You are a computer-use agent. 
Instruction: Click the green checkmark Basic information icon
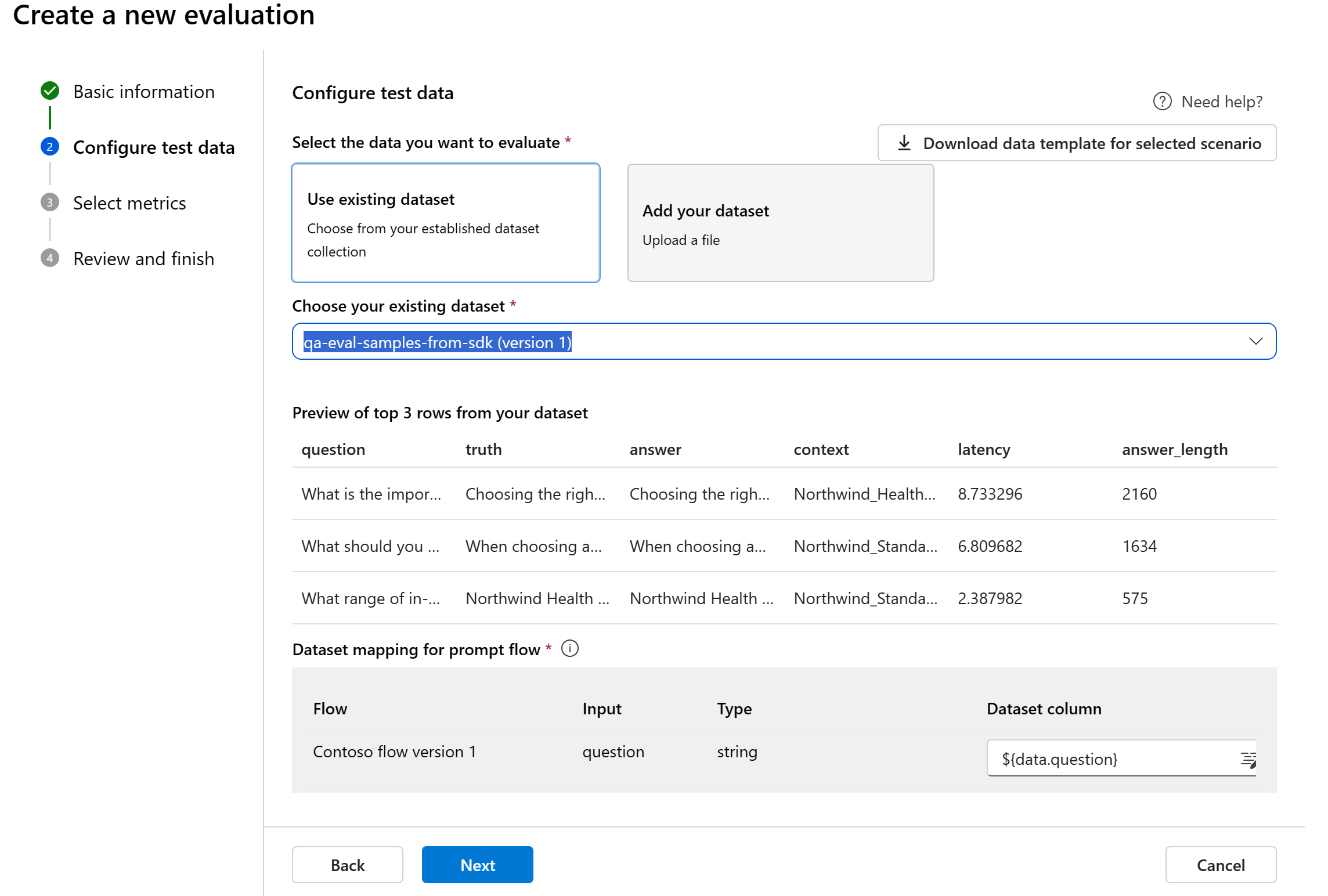pyautogui.click(x=50, y=91)
